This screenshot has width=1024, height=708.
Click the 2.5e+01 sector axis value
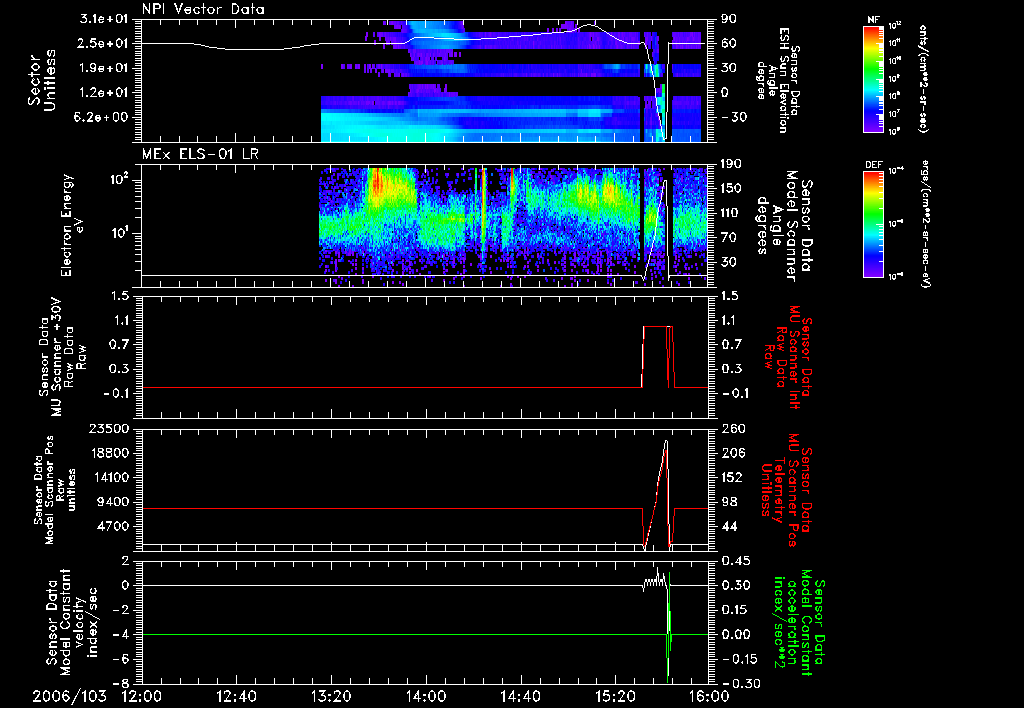click(104, 43)
